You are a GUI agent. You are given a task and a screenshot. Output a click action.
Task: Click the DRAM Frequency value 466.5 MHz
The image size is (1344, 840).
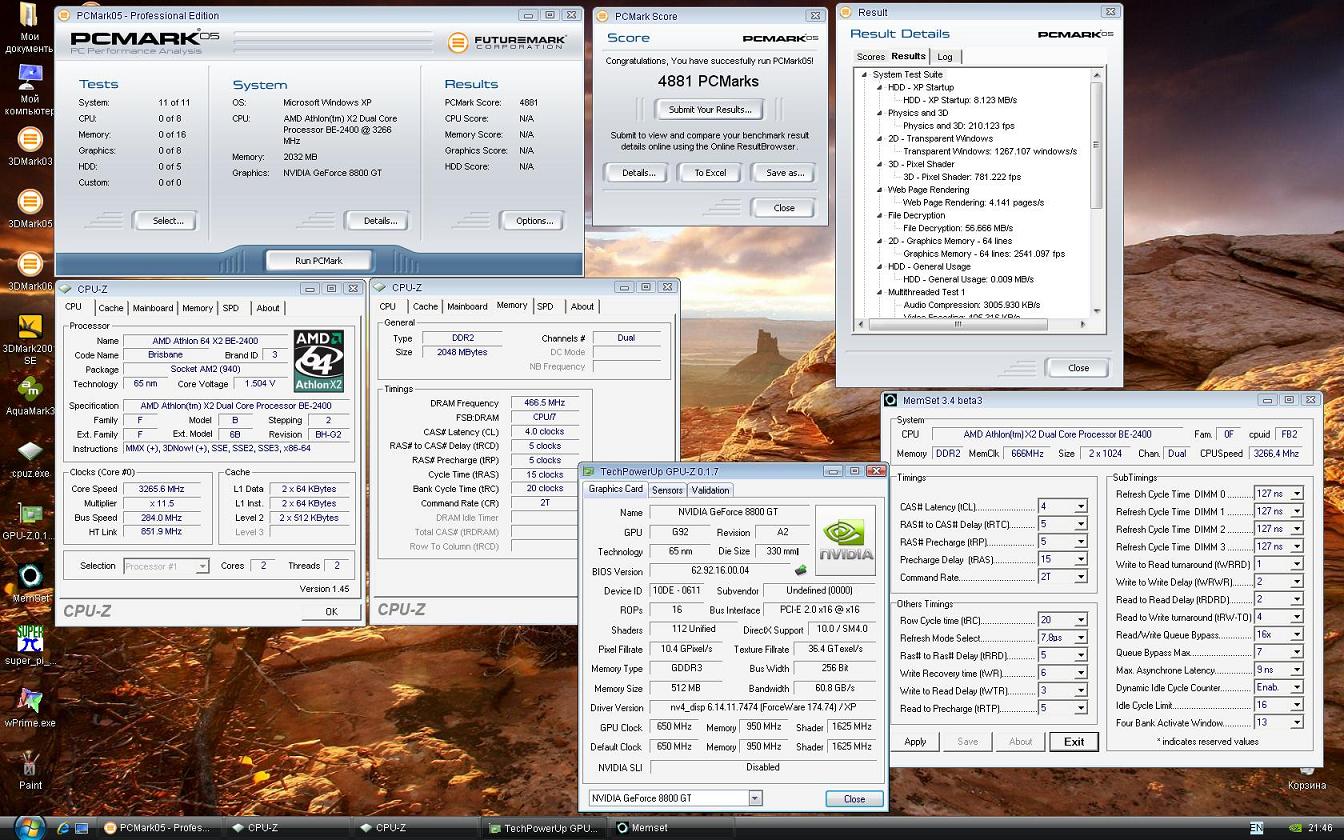545,403
